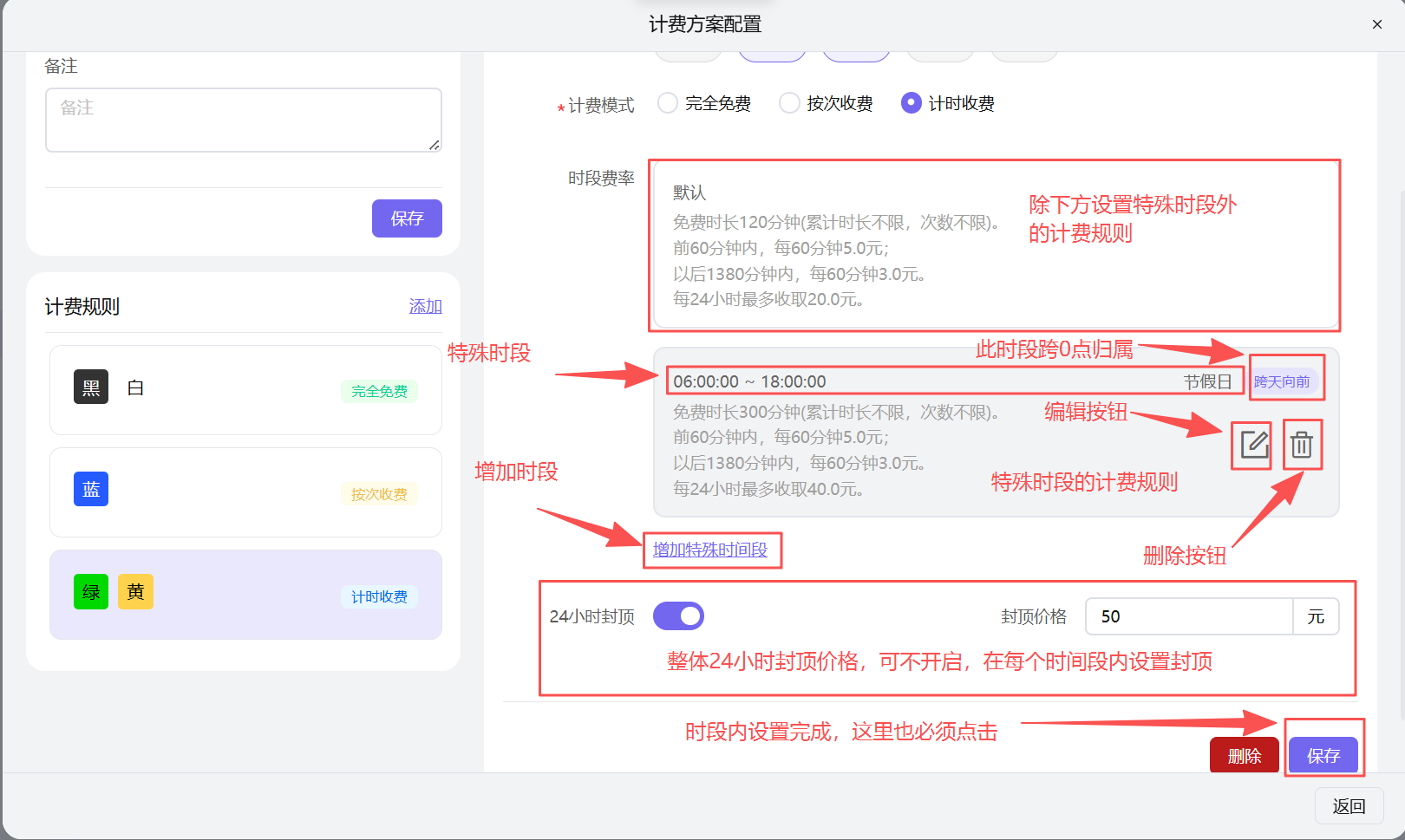Click 添加 to add a billing rule
1405x840 pixels.
(x=425, y=306)
